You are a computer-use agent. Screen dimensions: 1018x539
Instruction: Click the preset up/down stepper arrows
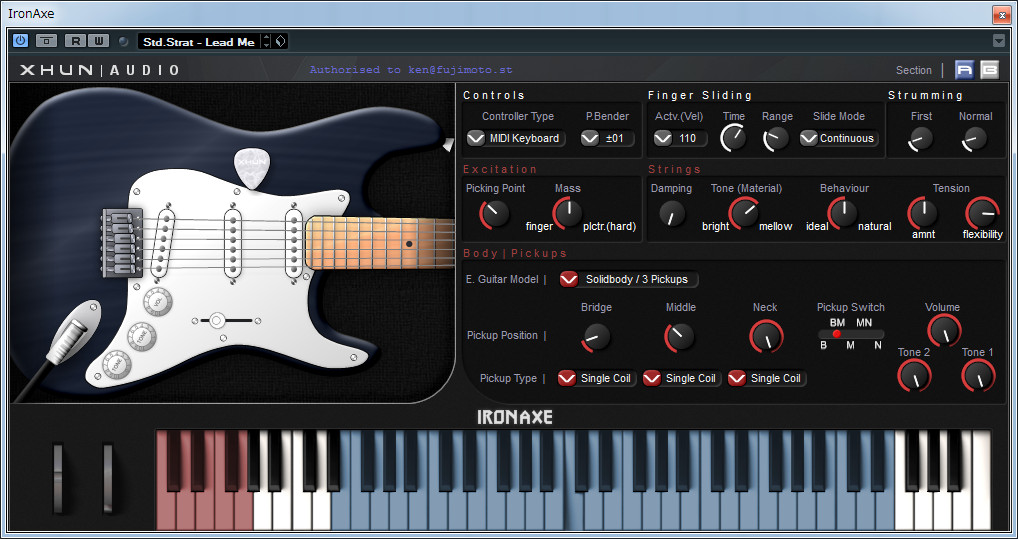pyautogui.click(x=266, y=42)
